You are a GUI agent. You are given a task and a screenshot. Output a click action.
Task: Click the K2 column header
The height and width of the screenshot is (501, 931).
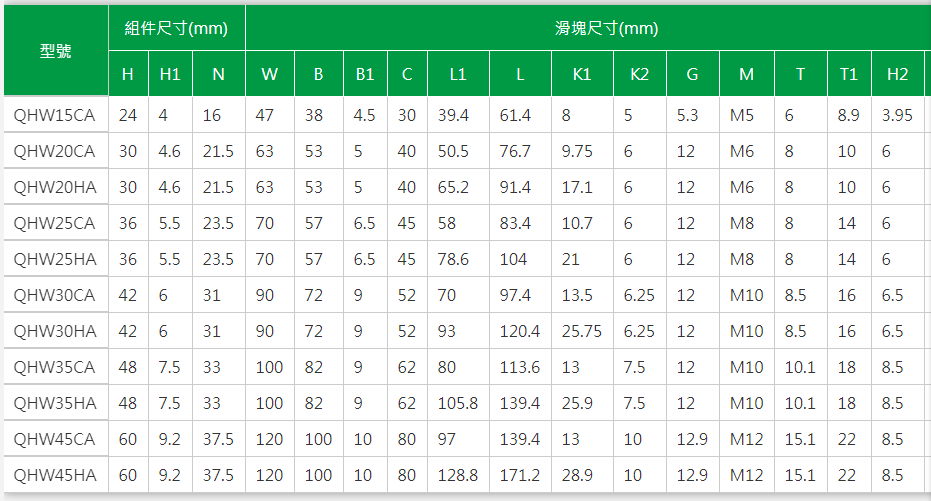[x=639, y=74]
